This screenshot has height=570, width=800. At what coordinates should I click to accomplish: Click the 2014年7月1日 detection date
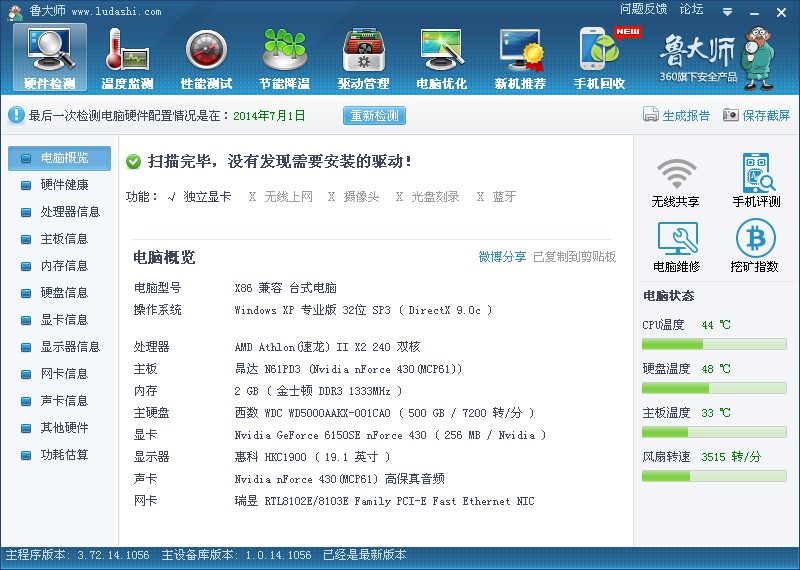(269, 116)
